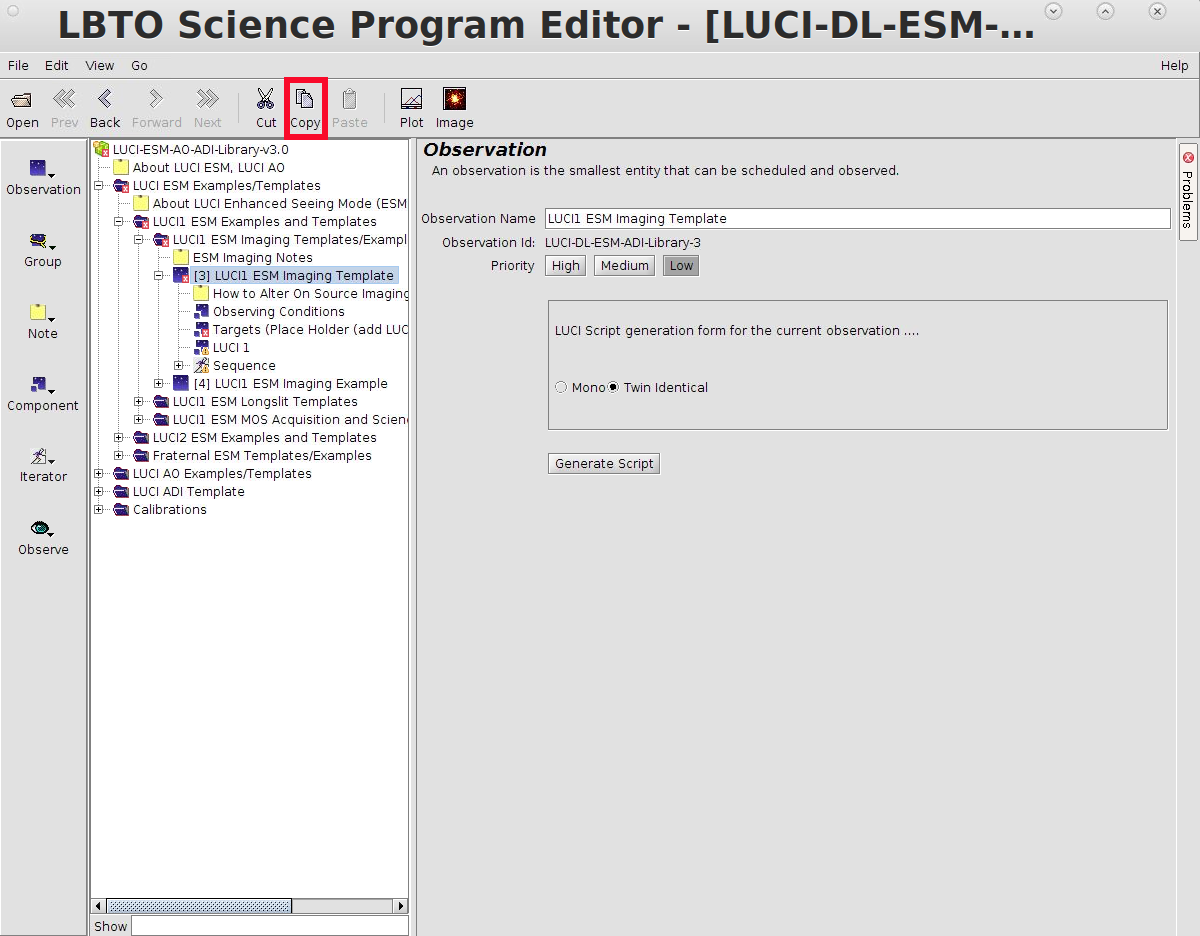The height and width of the screenshot is (936, 1200).
Task: Click the tree scrollbar left arrow
Action: tap(99, 906)
